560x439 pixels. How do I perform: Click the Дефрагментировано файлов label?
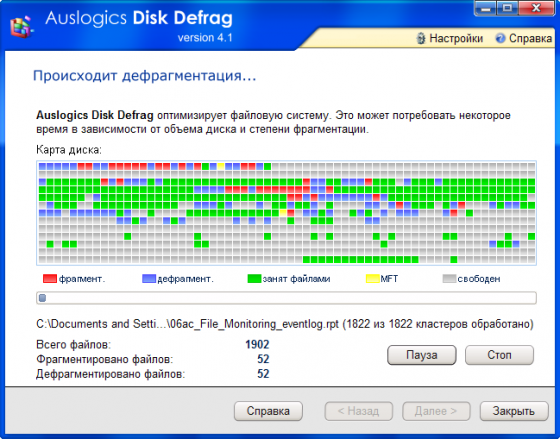click(x=111, y=374)
